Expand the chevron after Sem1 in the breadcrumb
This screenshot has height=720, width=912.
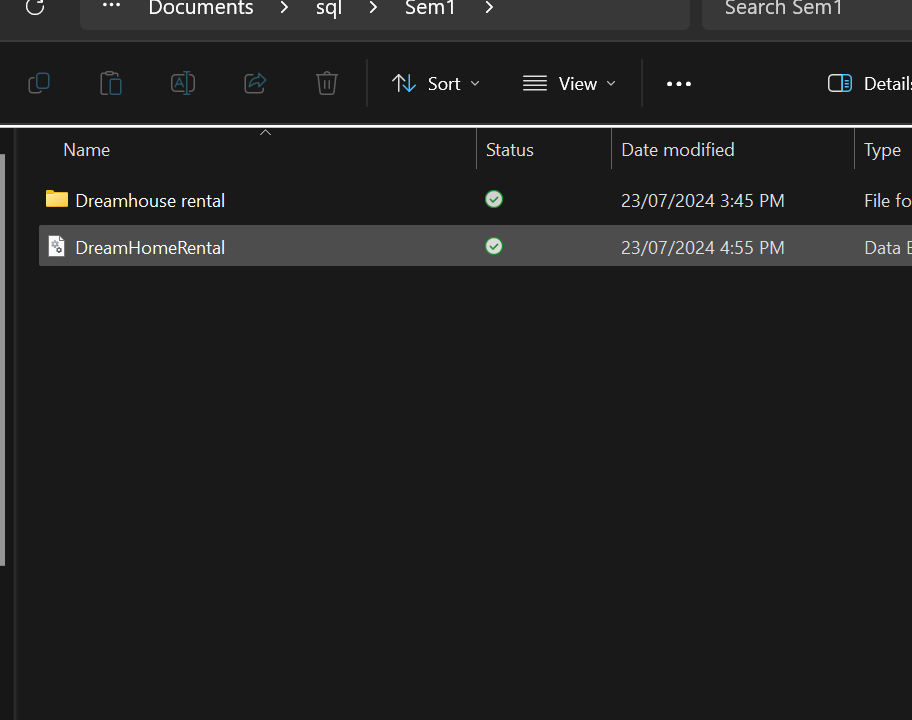click(489, 9)
